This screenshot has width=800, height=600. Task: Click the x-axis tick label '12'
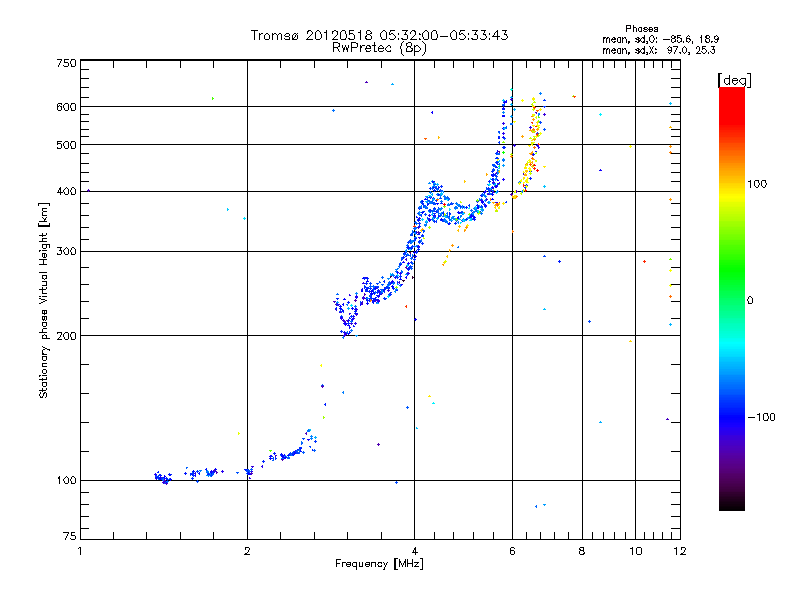tap(680, 551)
